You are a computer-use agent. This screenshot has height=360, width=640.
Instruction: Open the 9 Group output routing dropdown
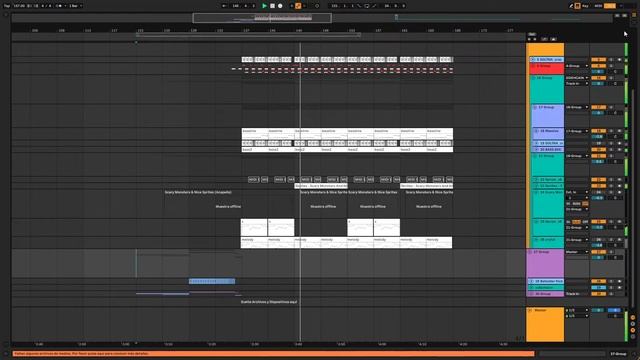click(577, 66)
